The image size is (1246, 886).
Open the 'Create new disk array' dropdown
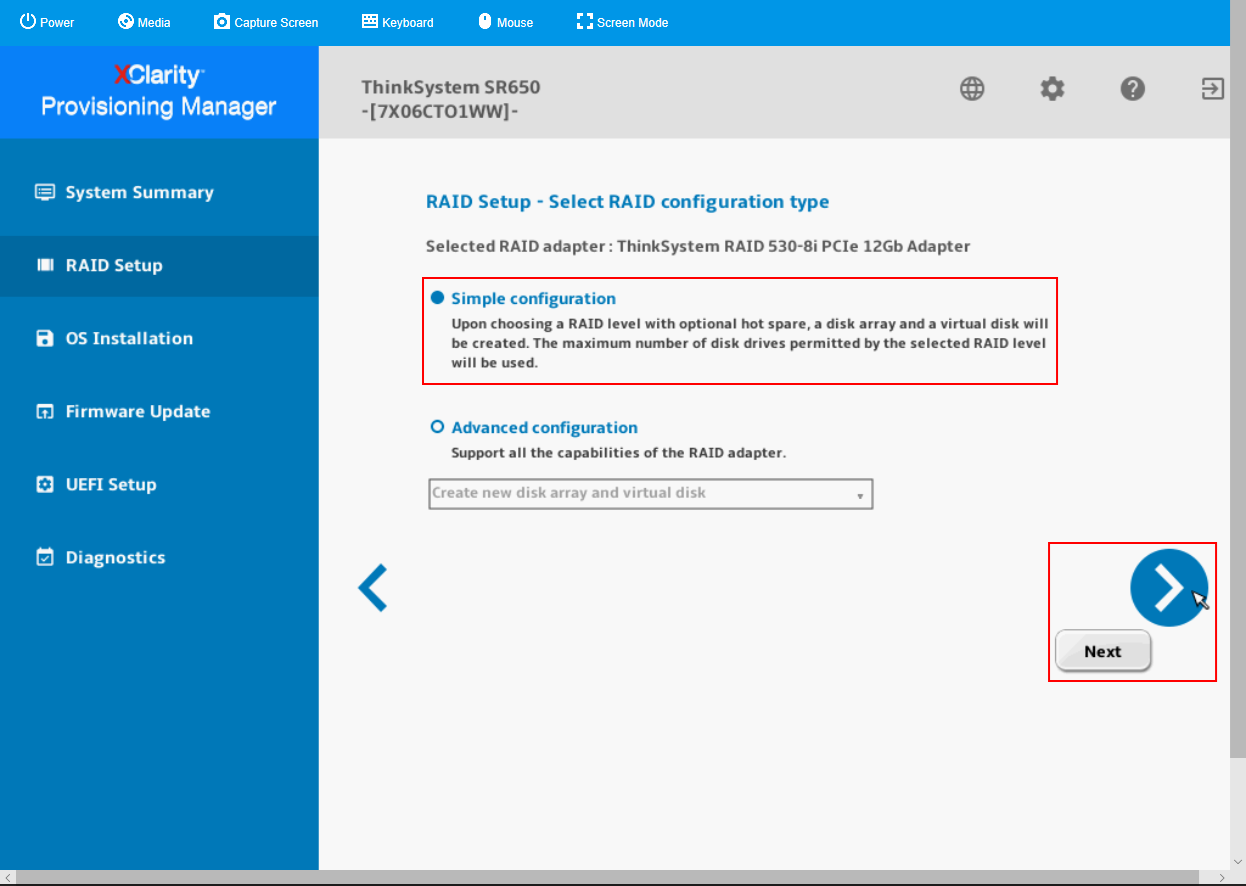click(x=651, y=493)
